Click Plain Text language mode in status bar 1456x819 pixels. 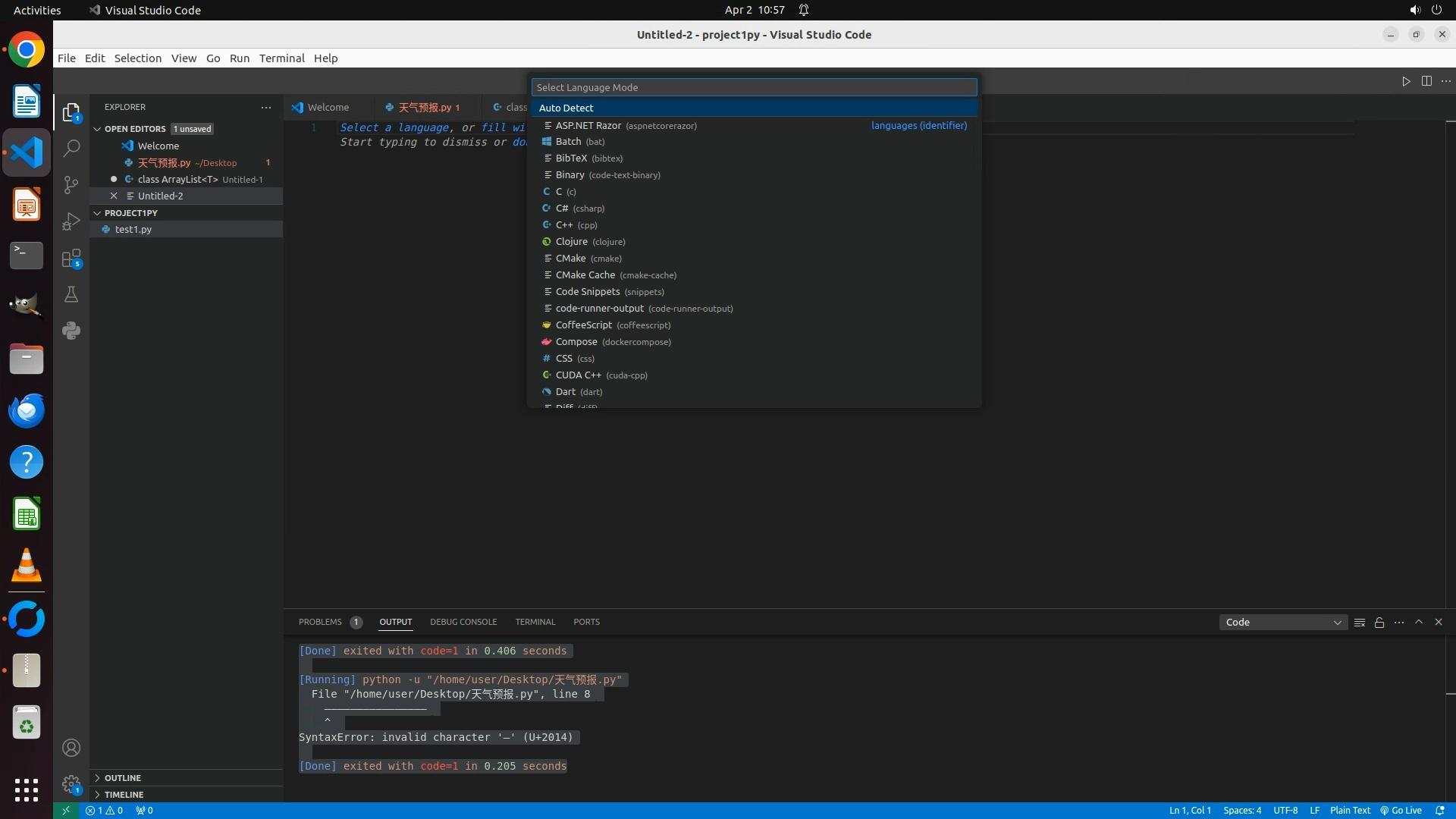(1350, 811)
